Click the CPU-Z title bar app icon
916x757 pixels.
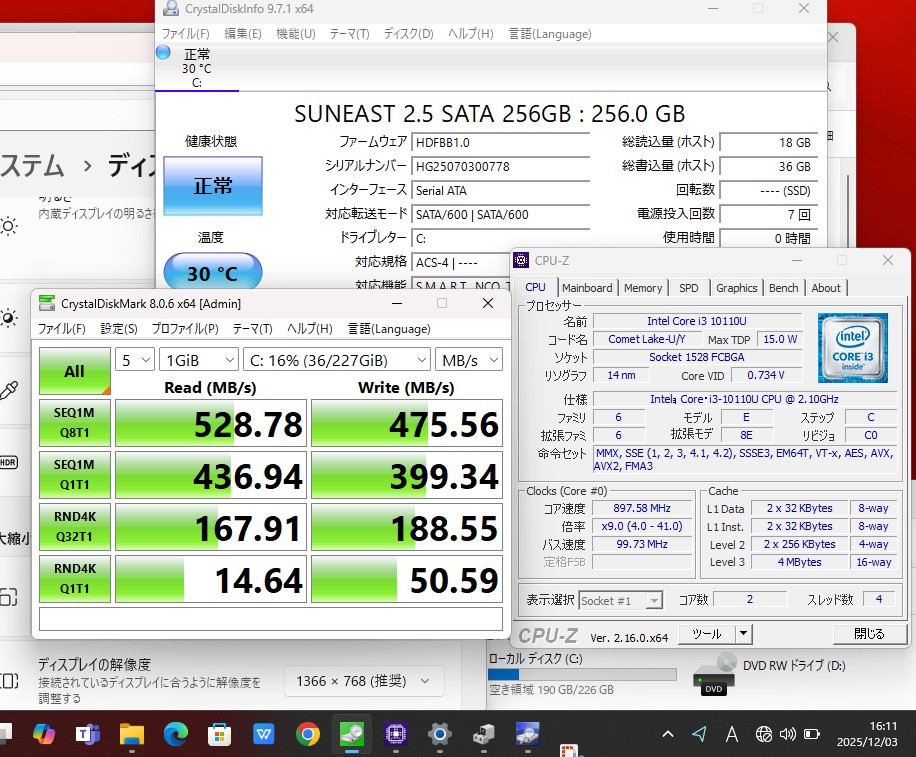(521, 261)
